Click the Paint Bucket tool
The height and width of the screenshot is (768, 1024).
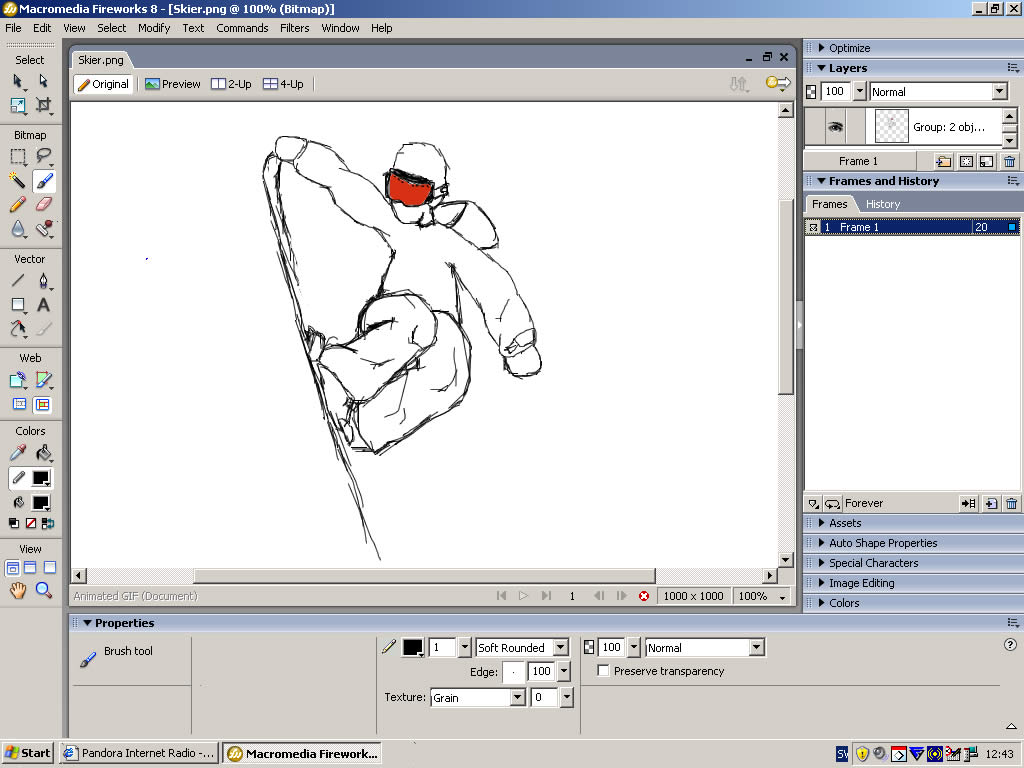point(44,454)
